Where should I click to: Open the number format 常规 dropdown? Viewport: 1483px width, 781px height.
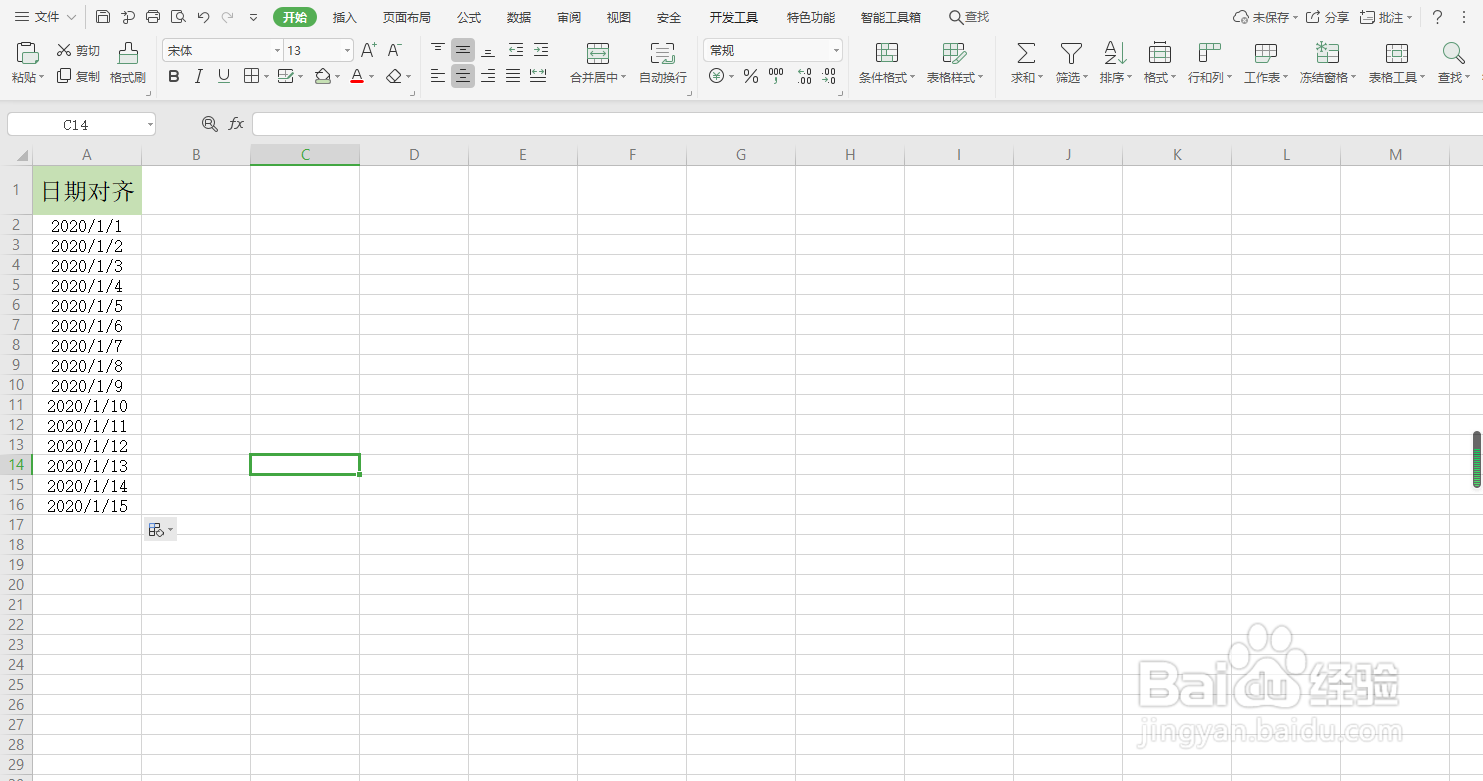836,50
